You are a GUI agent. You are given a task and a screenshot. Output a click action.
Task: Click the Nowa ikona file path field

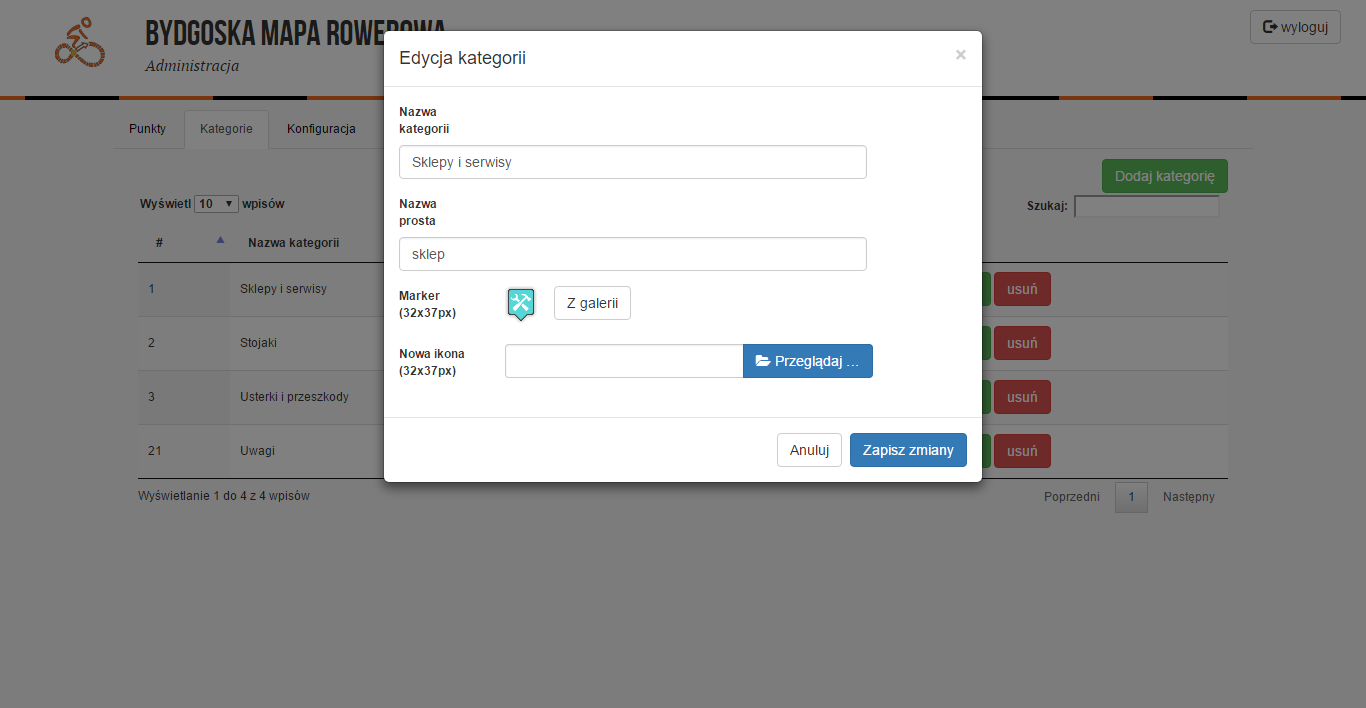(x=623, y=361)
